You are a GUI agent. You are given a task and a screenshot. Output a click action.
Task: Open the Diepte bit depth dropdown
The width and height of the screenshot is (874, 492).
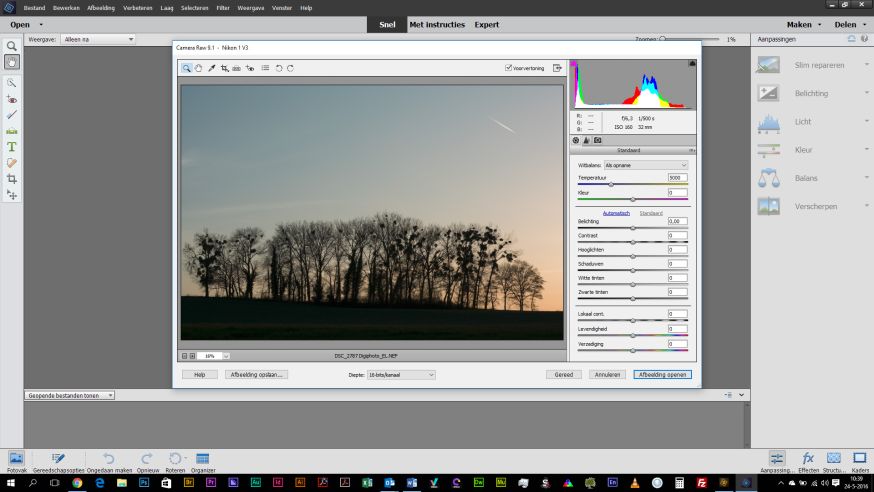[x=403, y=374]
